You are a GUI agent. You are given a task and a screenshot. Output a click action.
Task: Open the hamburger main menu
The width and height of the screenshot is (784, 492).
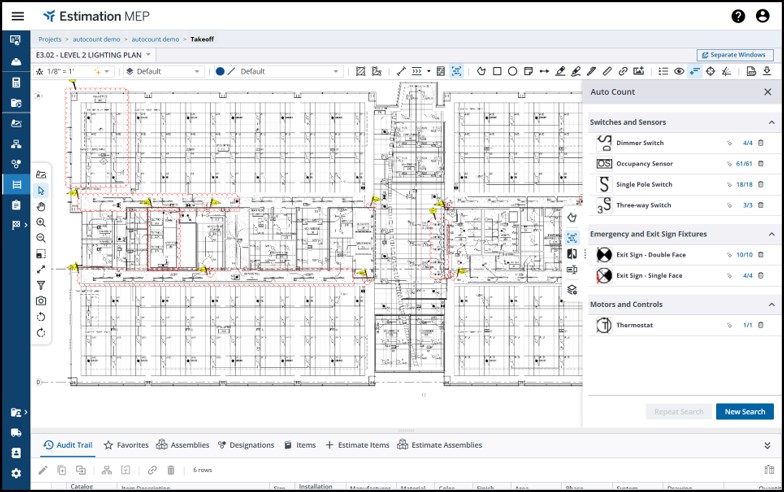pos(18,16)
